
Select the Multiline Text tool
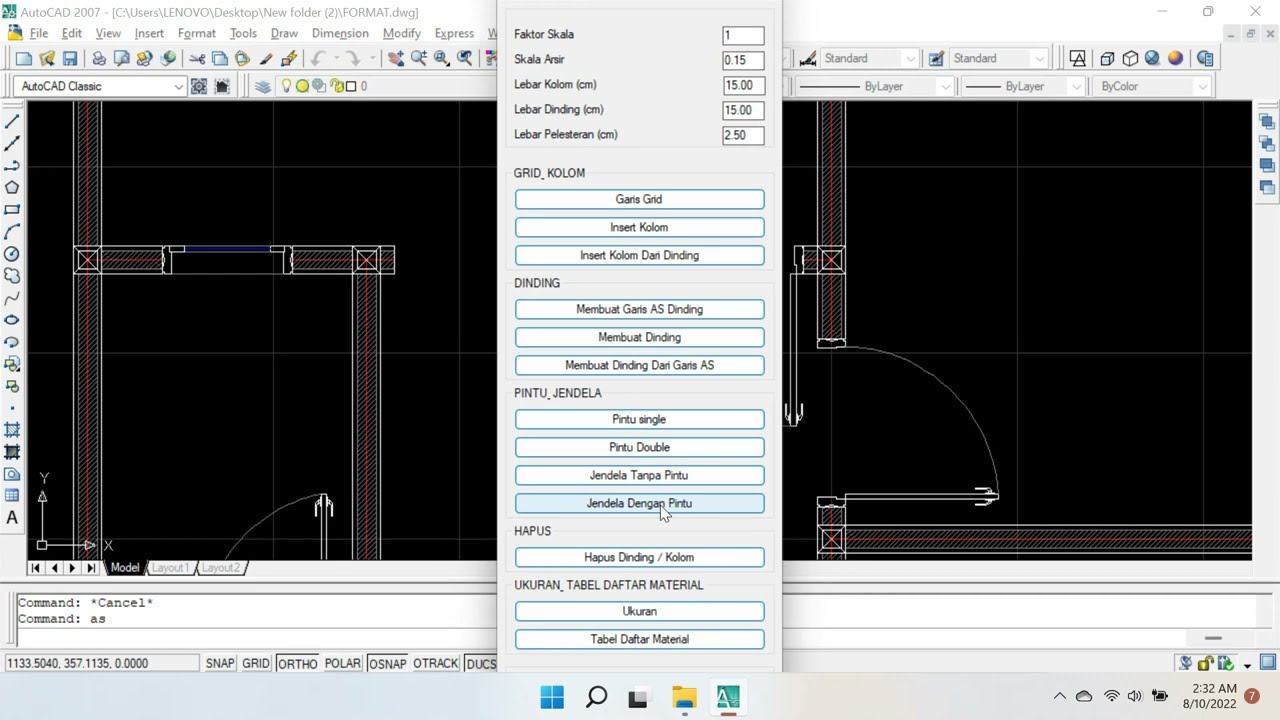point(12,518)
